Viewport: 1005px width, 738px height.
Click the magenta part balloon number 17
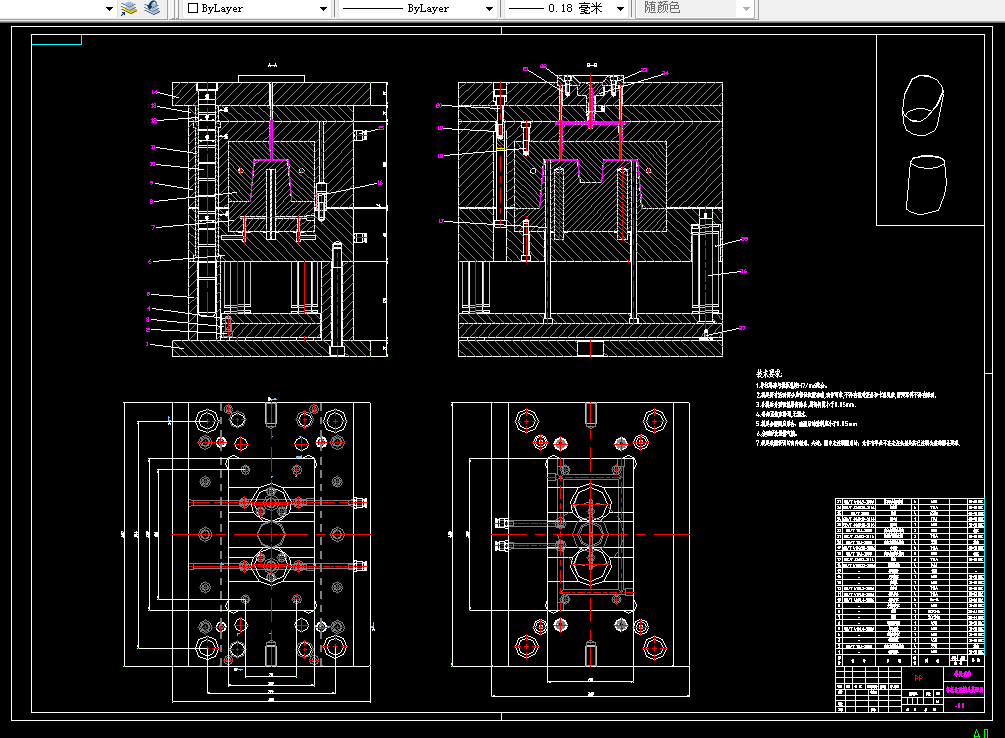pos(441,221)
